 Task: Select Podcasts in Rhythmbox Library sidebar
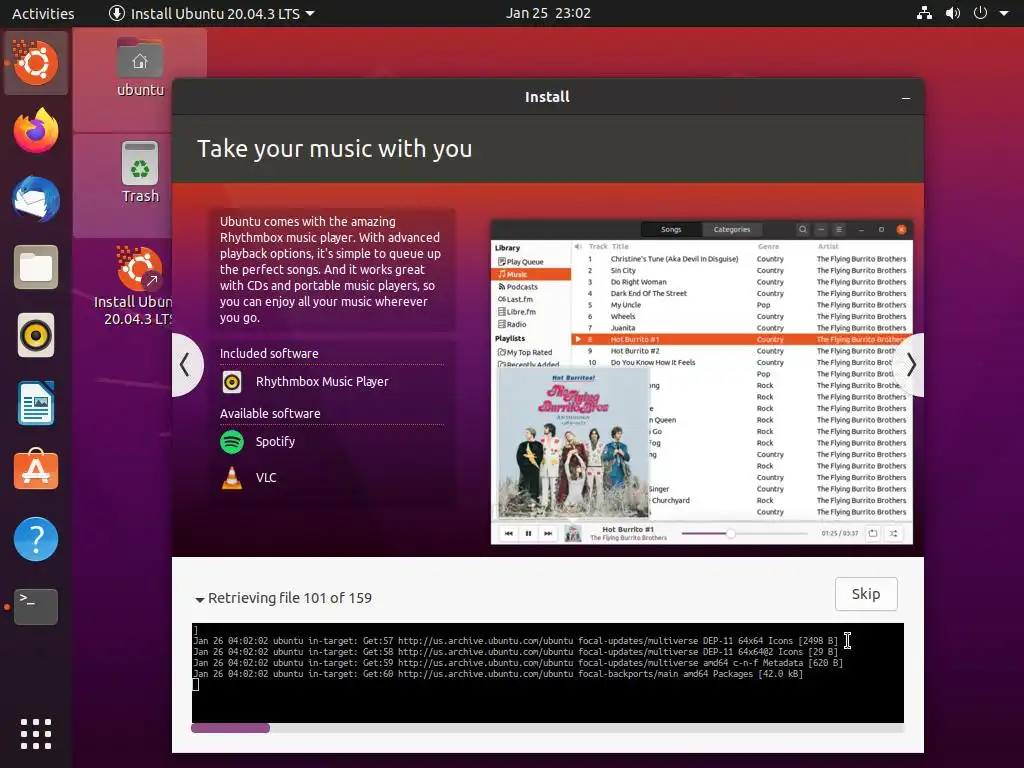point(518,287)
